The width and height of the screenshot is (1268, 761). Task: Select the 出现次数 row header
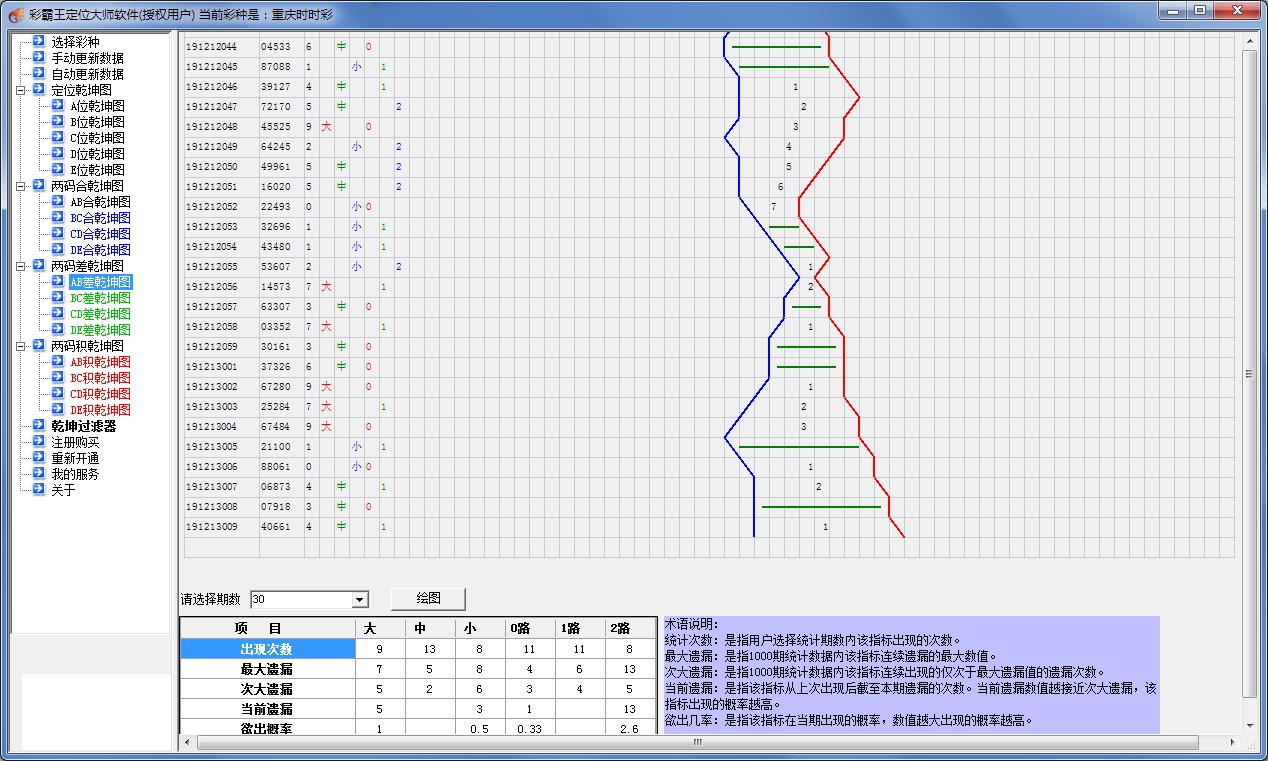coord(267,649)
